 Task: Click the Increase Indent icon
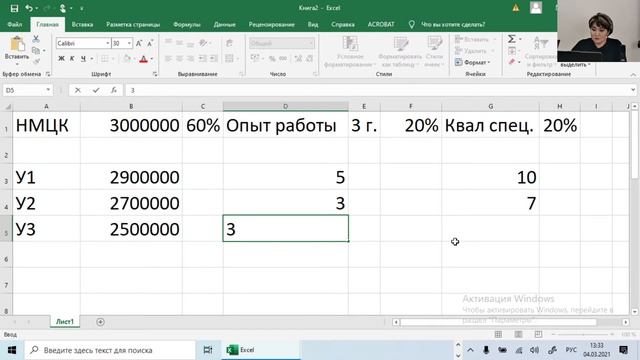click(214, 59)
